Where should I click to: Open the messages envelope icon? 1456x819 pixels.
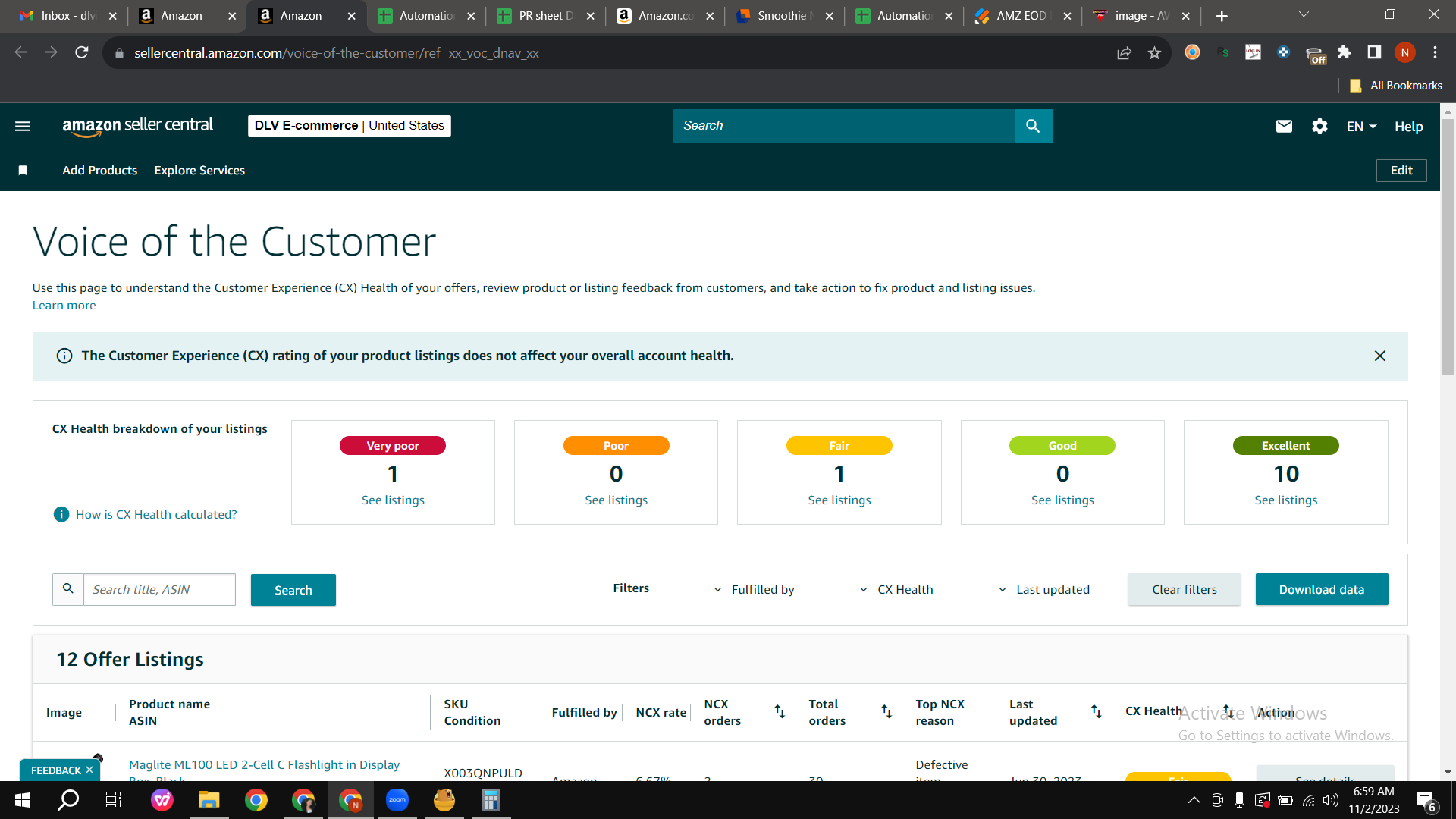(x=1284, y=126)
